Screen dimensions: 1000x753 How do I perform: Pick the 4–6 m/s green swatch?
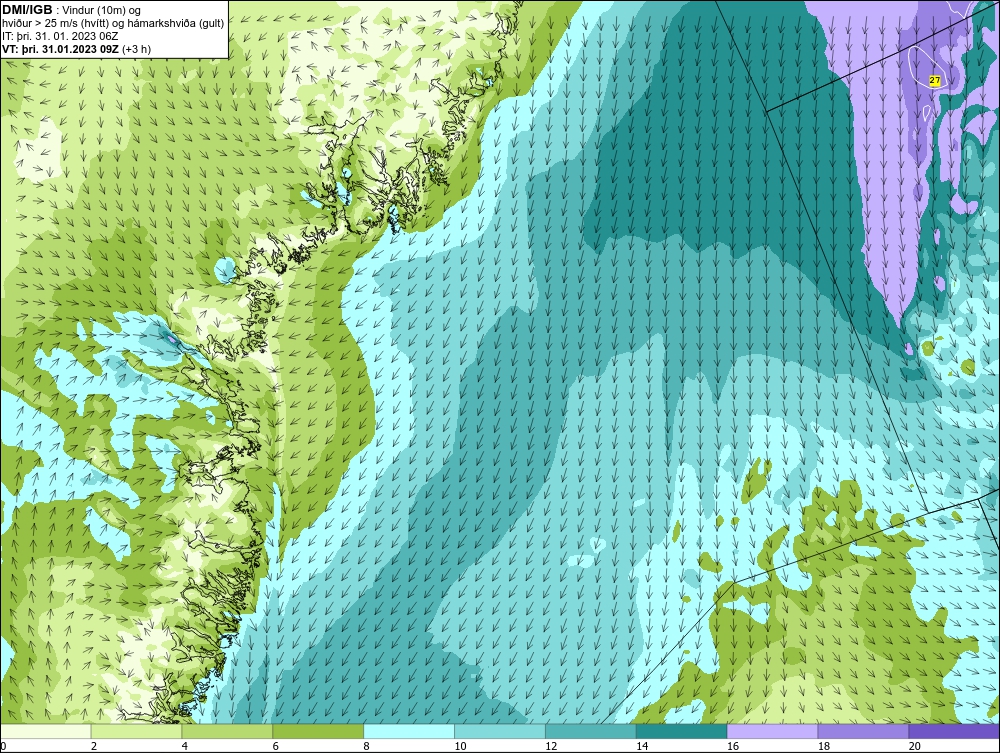227,731
